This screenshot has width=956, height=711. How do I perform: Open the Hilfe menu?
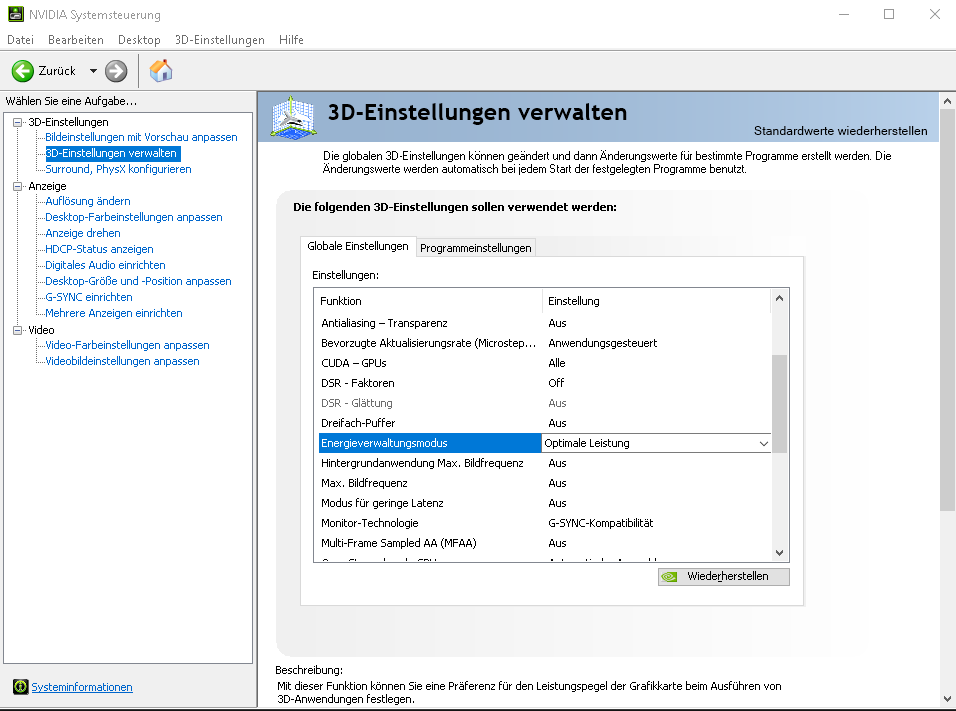click(291, 40)
